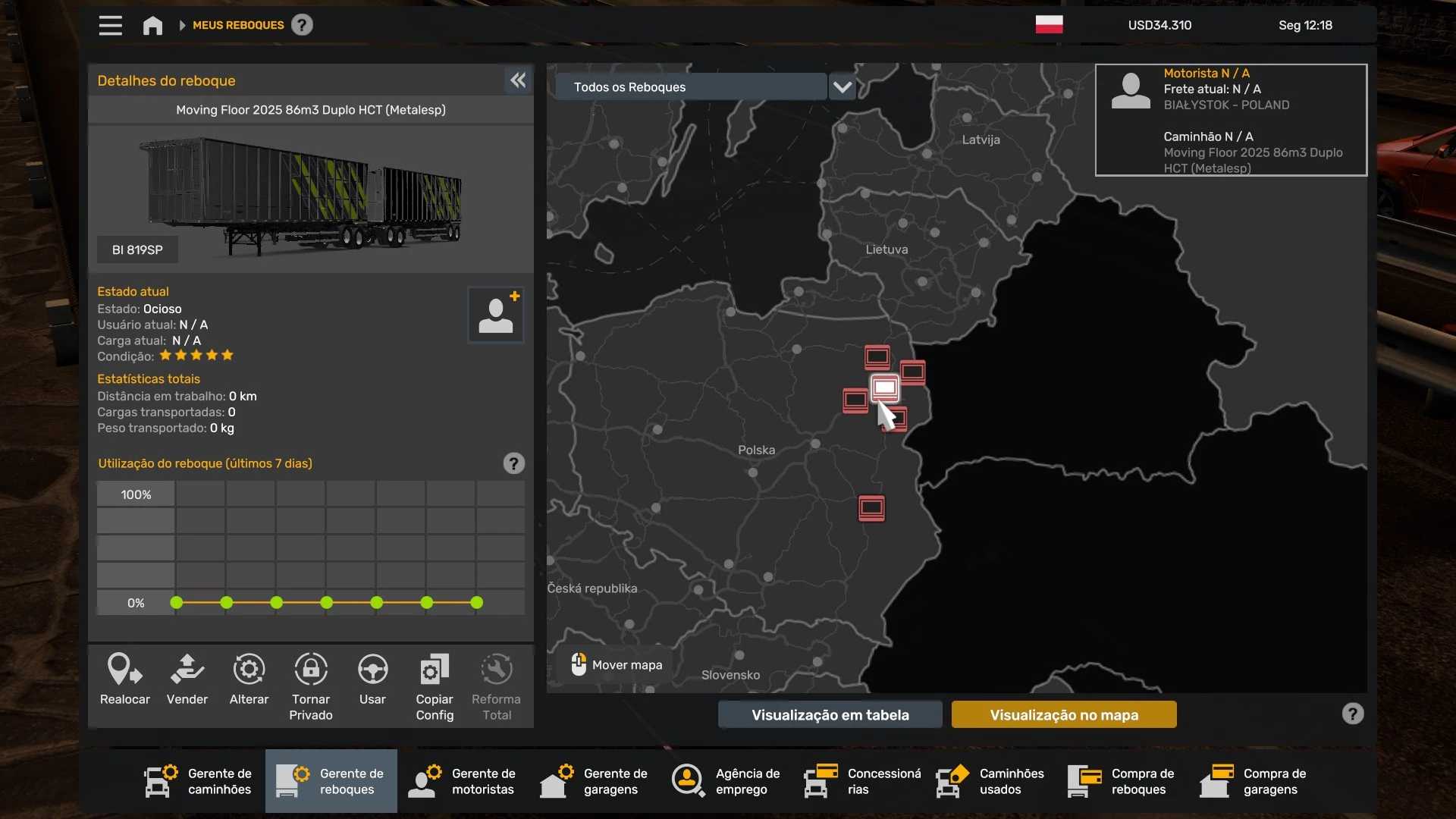Click the Usar steering wheel icon
1456x819 pixels.
point(372,670)
